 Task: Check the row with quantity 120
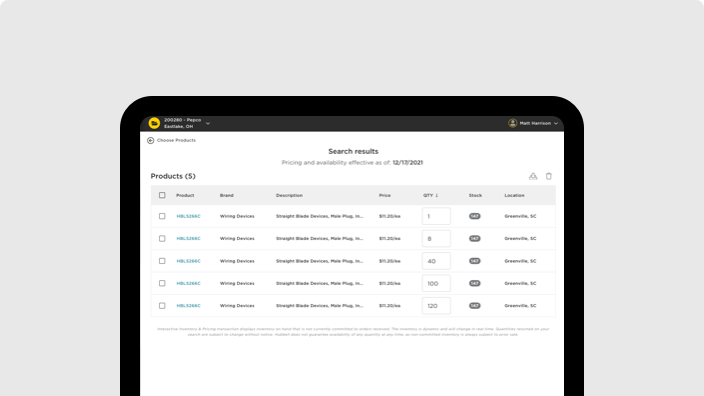coord(162,306)
